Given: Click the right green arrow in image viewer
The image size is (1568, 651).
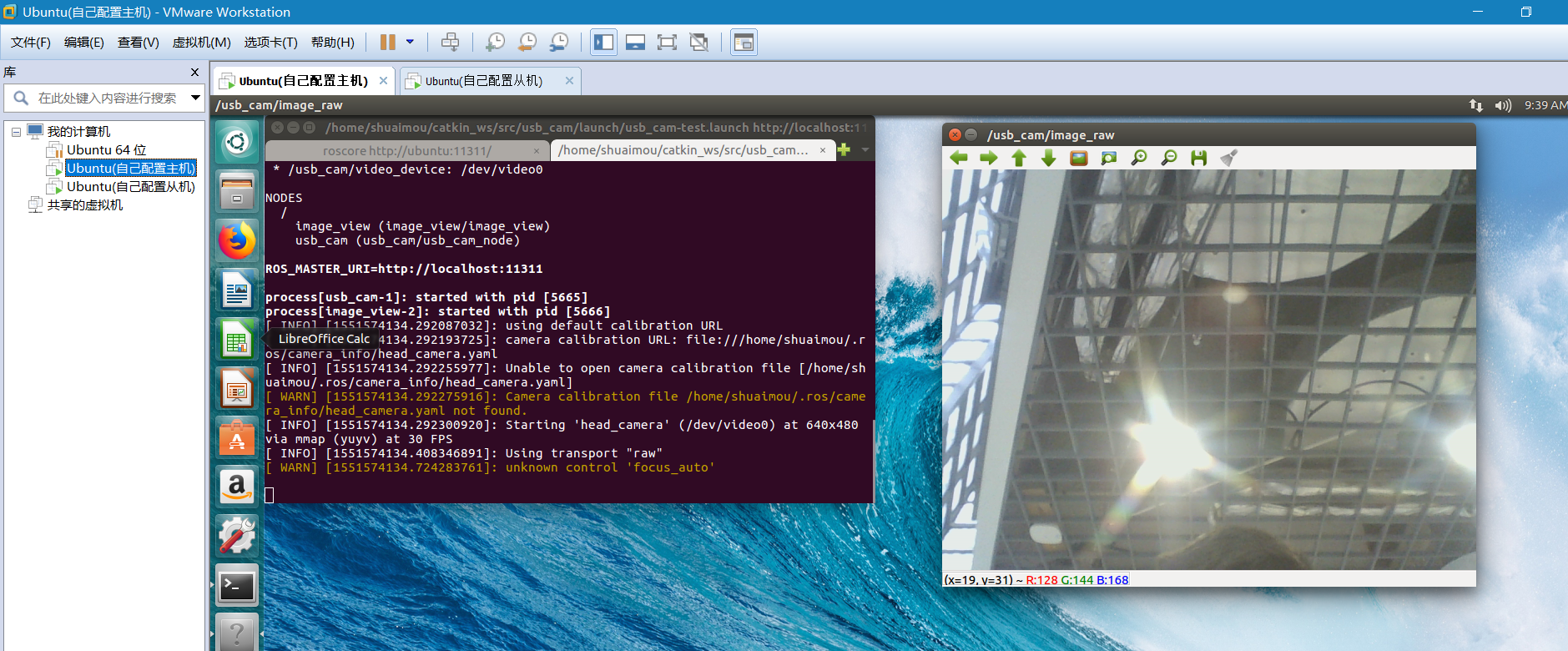Looking at the screenshot, I should (988, 158).
